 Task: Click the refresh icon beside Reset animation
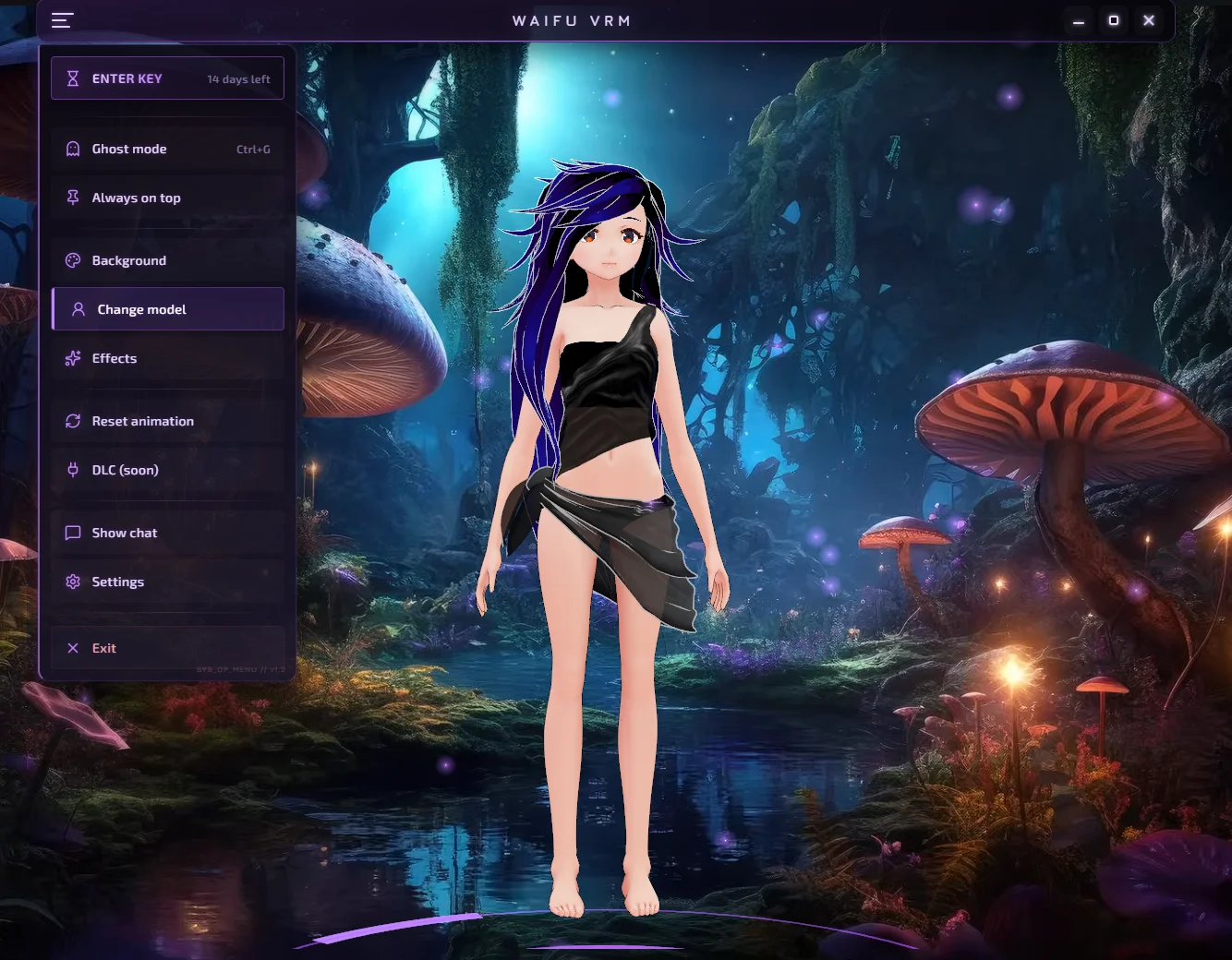(x=73, y=420)
